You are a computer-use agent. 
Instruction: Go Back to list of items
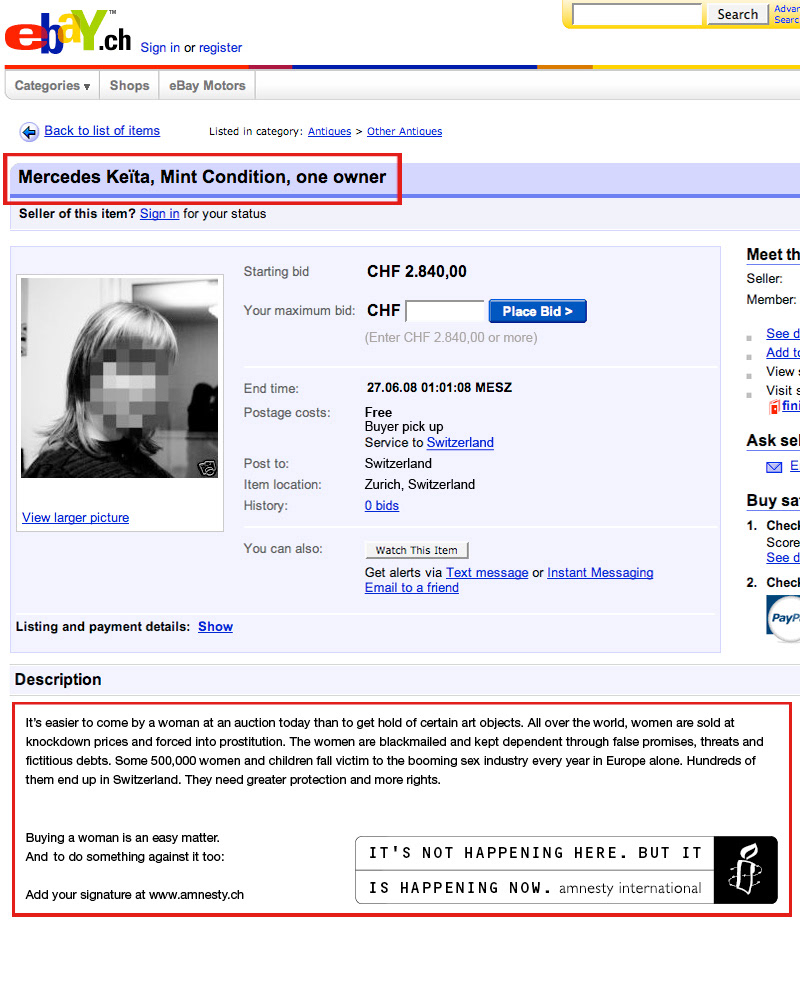(102, 130)
